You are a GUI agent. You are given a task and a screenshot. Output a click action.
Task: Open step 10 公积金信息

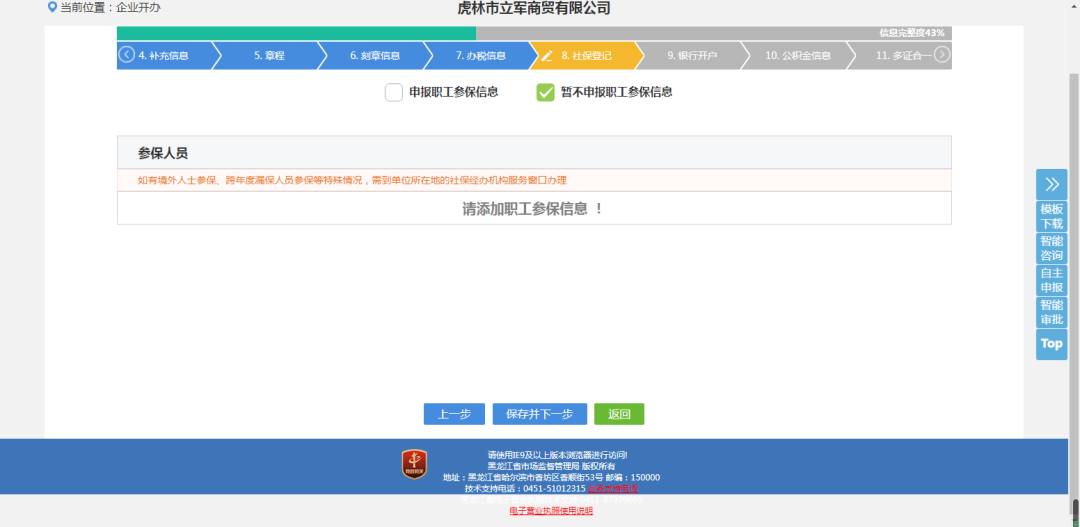tap(798, 56)
